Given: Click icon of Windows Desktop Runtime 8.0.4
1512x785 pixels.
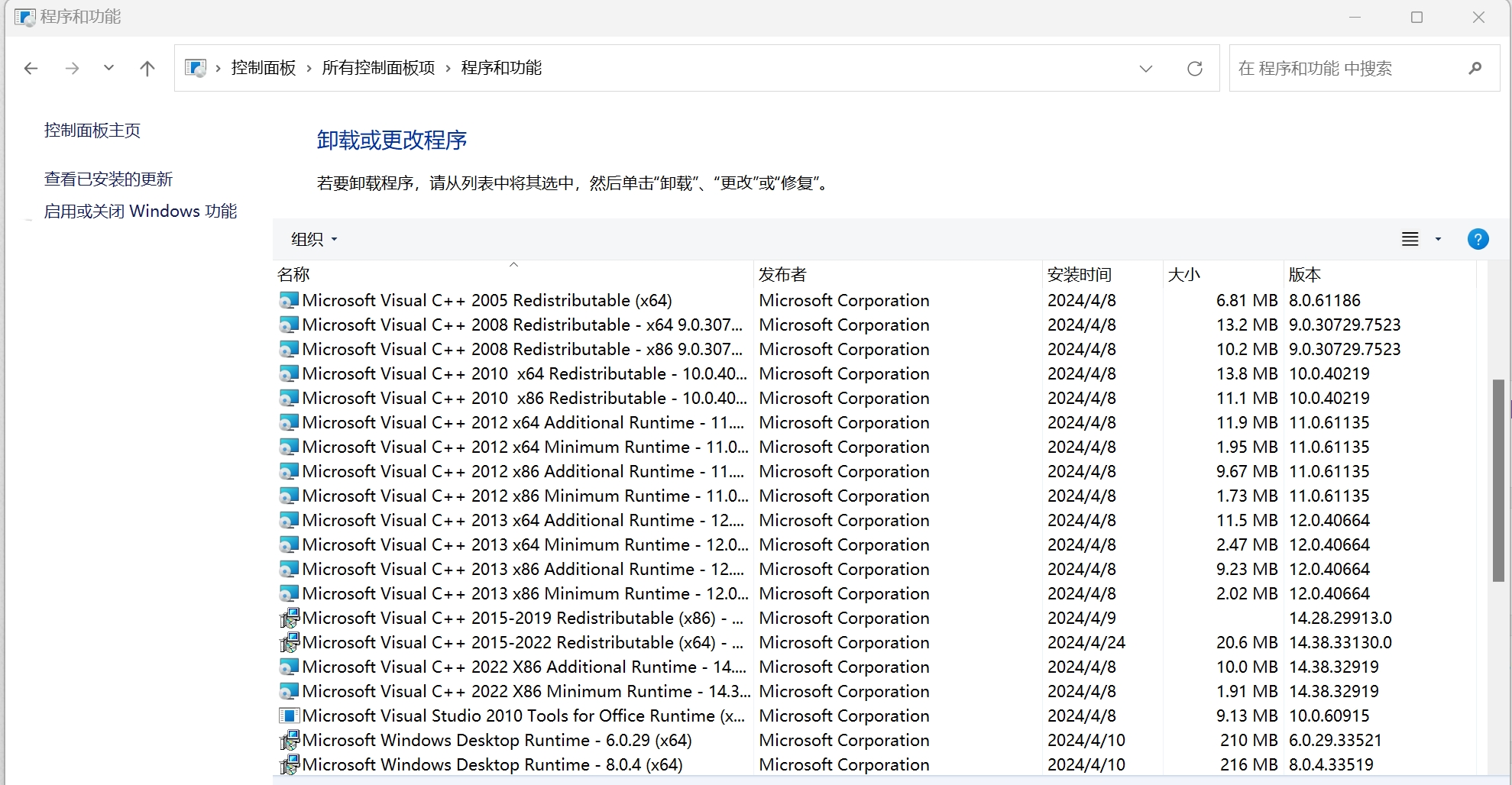Looking at the screenshot, I should click(x=289, y=765).
